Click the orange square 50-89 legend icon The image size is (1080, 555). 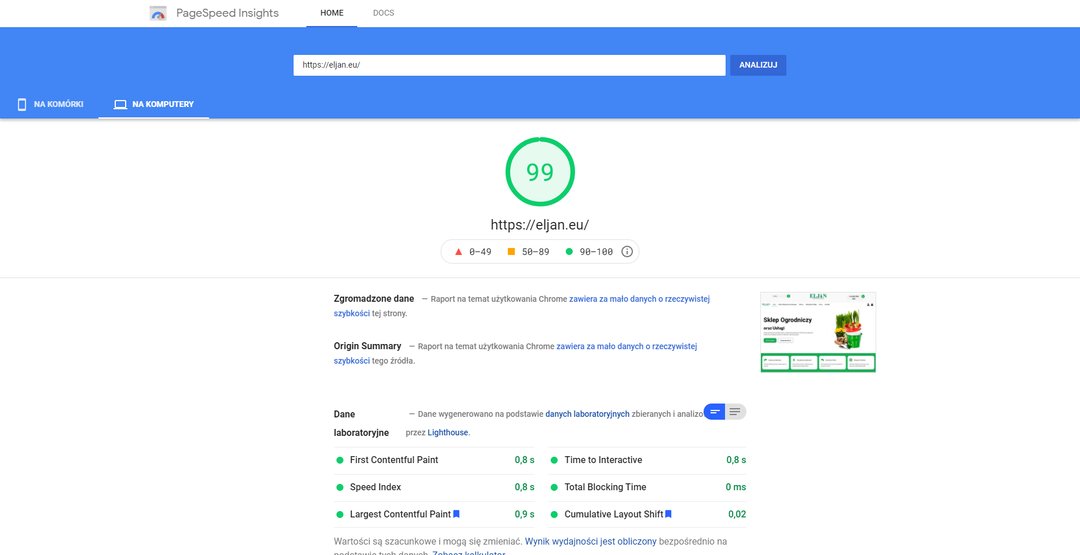click(511, 252)
